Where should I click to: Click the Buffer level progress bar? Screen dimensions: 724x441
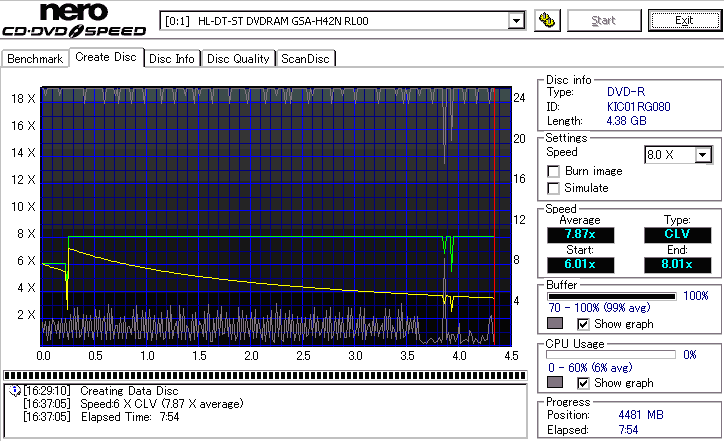[x=612, y=297]
